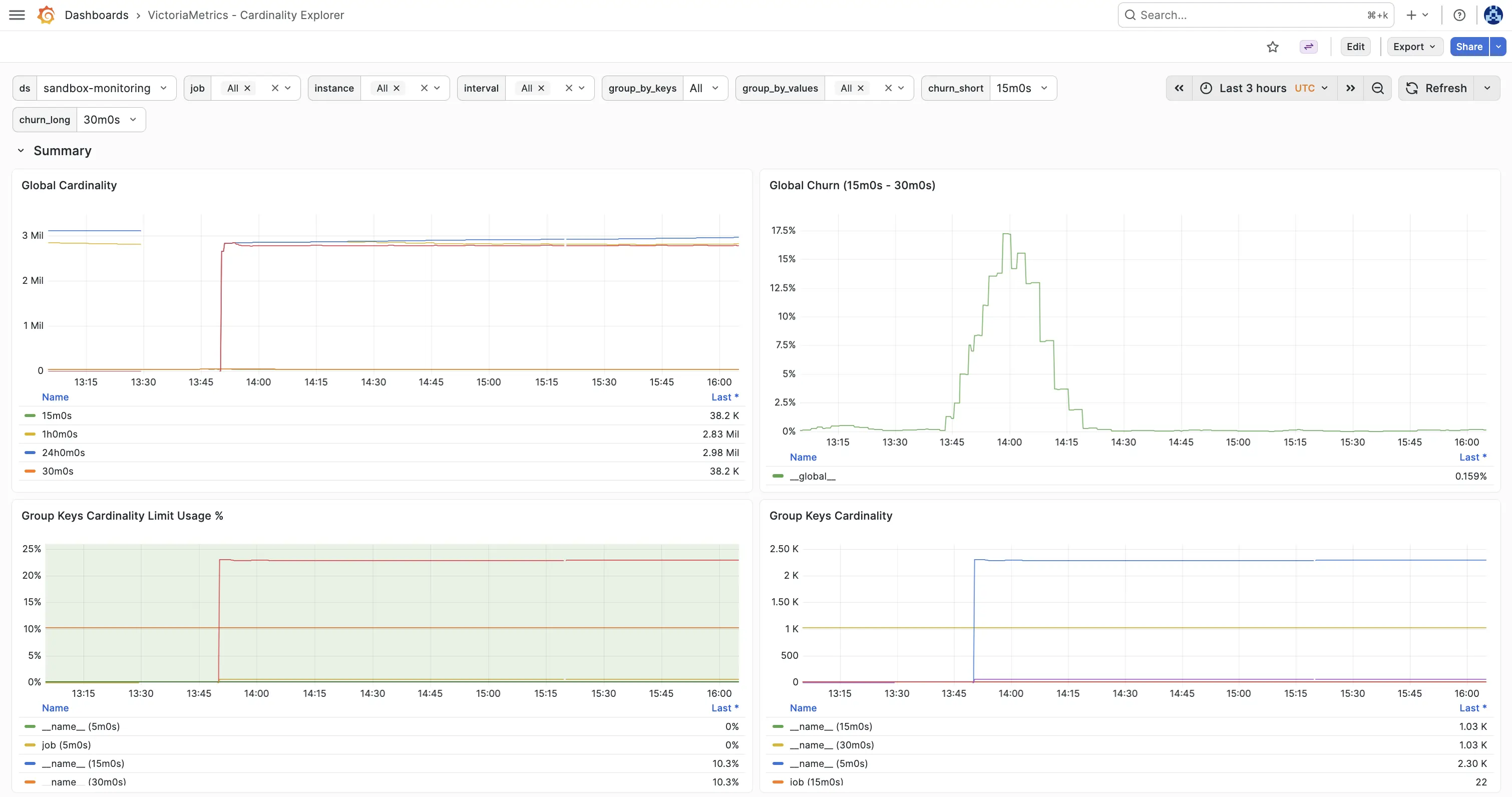Star this dashboard as favorite

(1273, 47)
